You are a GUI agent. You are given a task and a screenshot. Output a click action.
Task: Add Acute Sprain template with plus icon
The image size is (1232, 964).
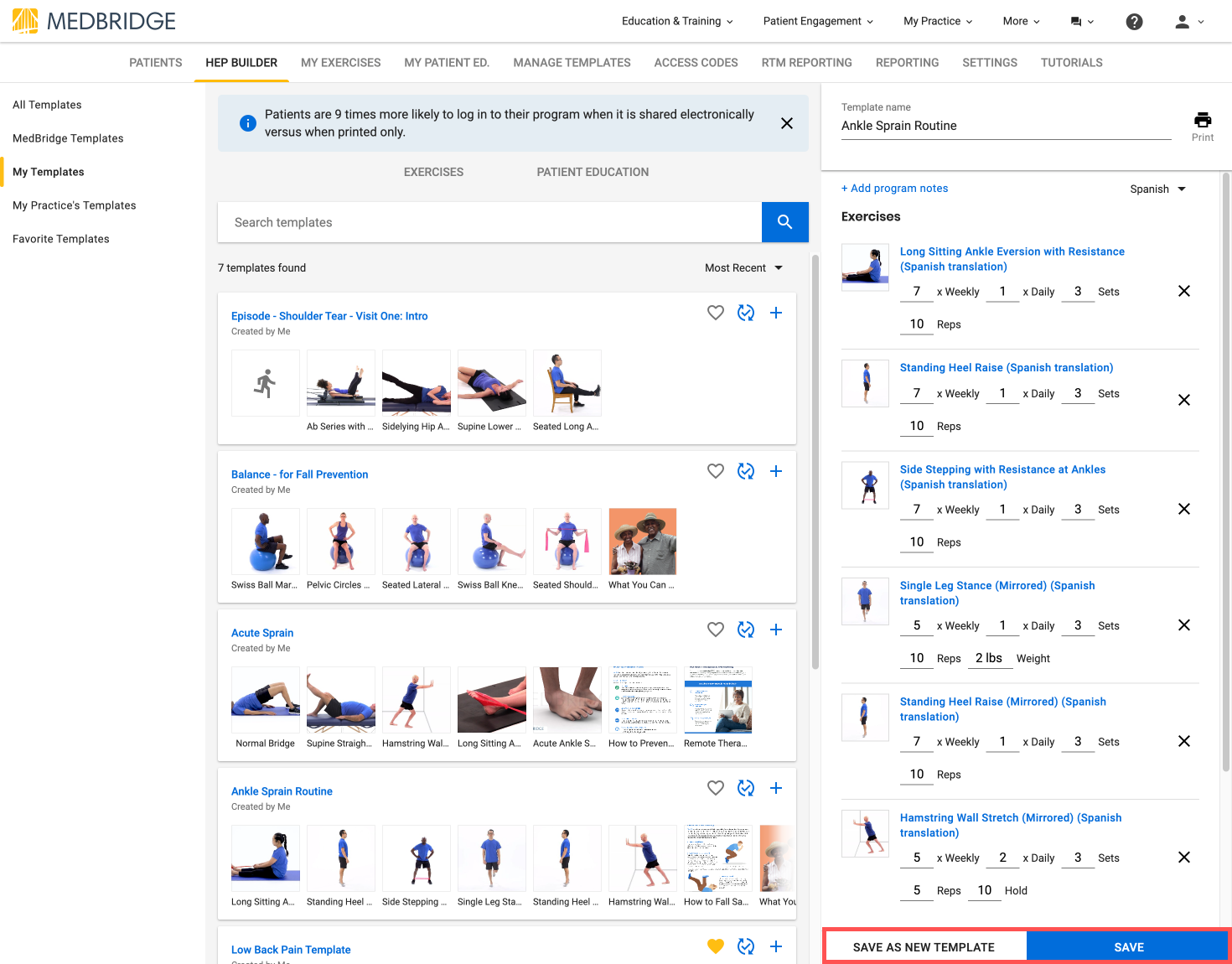coord(776,630)
